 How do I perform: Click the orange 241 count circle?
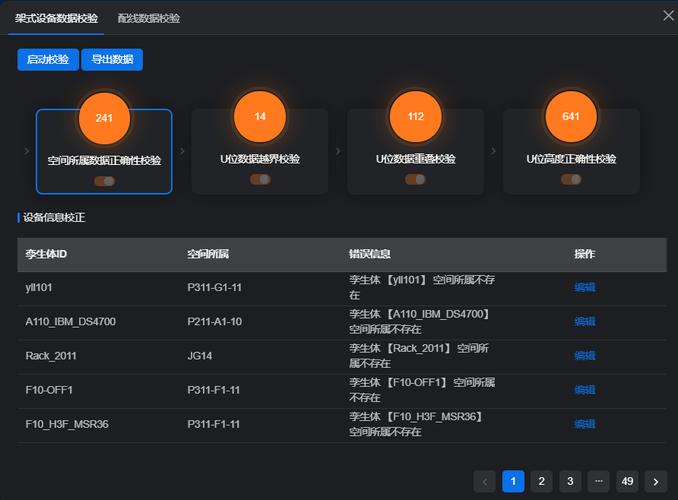(x=104, y=118)
